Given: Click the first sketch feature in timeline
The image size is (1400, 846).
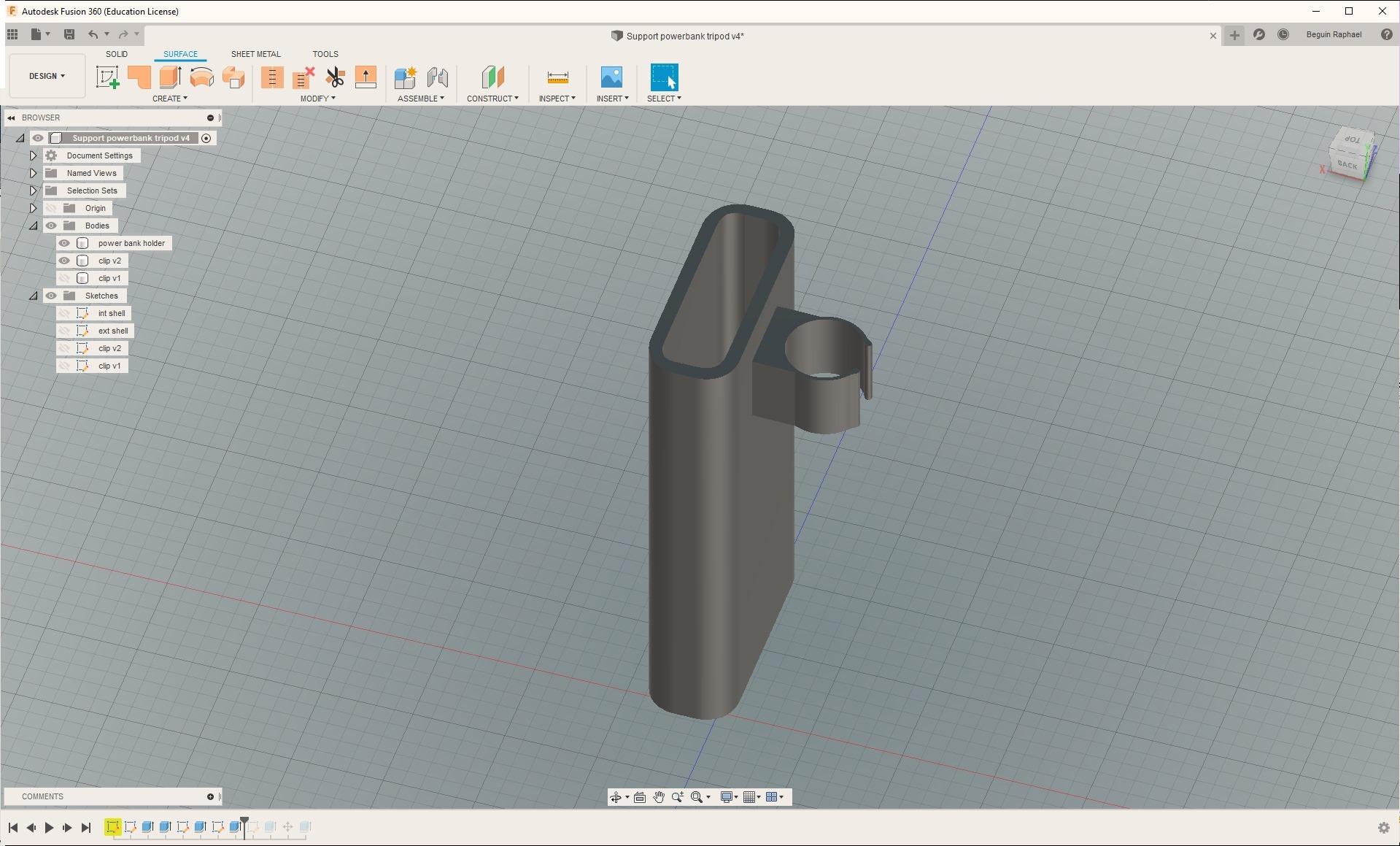Looking at the screenshot, I should (x=112, y=827).
